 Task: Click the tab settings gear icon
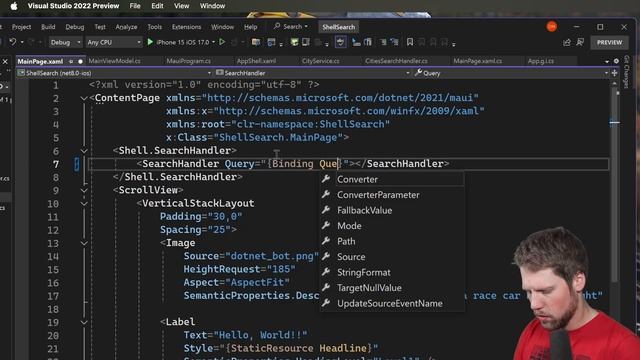click(616, 61)
